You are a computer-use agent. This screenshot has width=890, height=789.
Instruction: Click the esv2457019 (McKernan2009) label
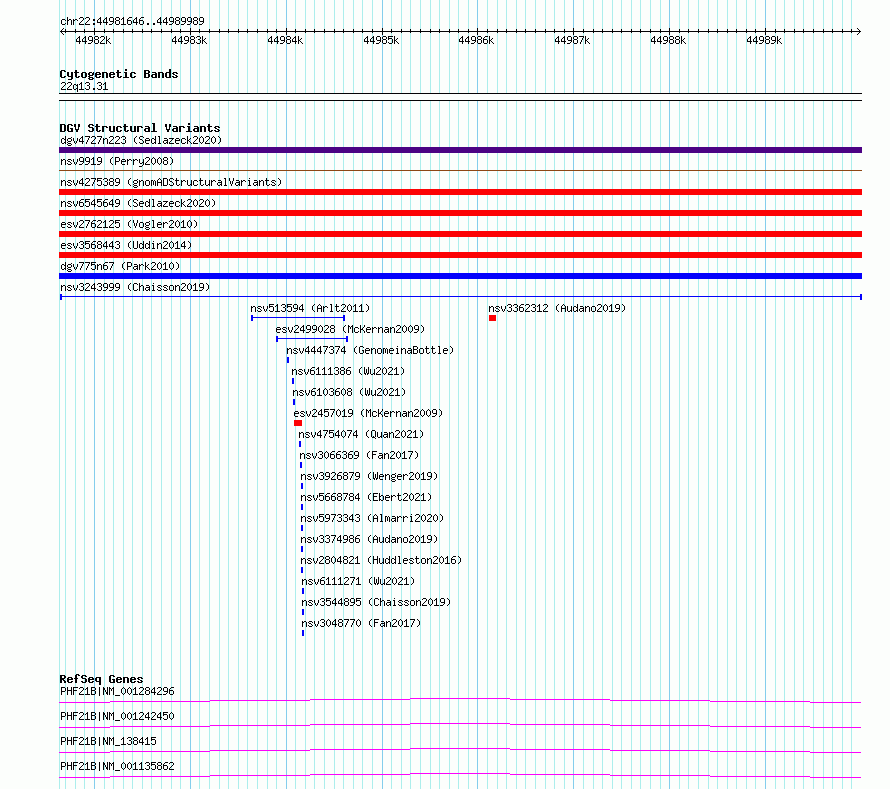click(x=368, y=413)
